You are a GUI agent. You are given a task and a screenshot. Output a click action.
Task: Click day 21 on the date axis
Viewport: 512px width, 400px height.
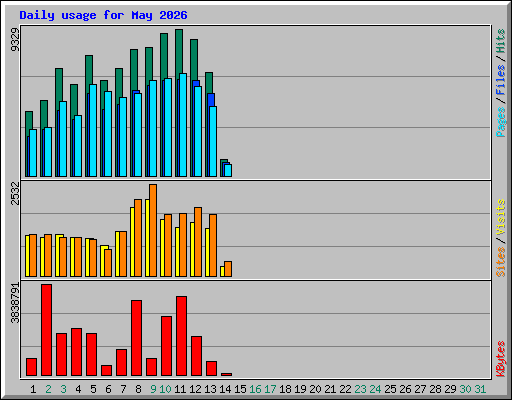click(x=330, y=389)
